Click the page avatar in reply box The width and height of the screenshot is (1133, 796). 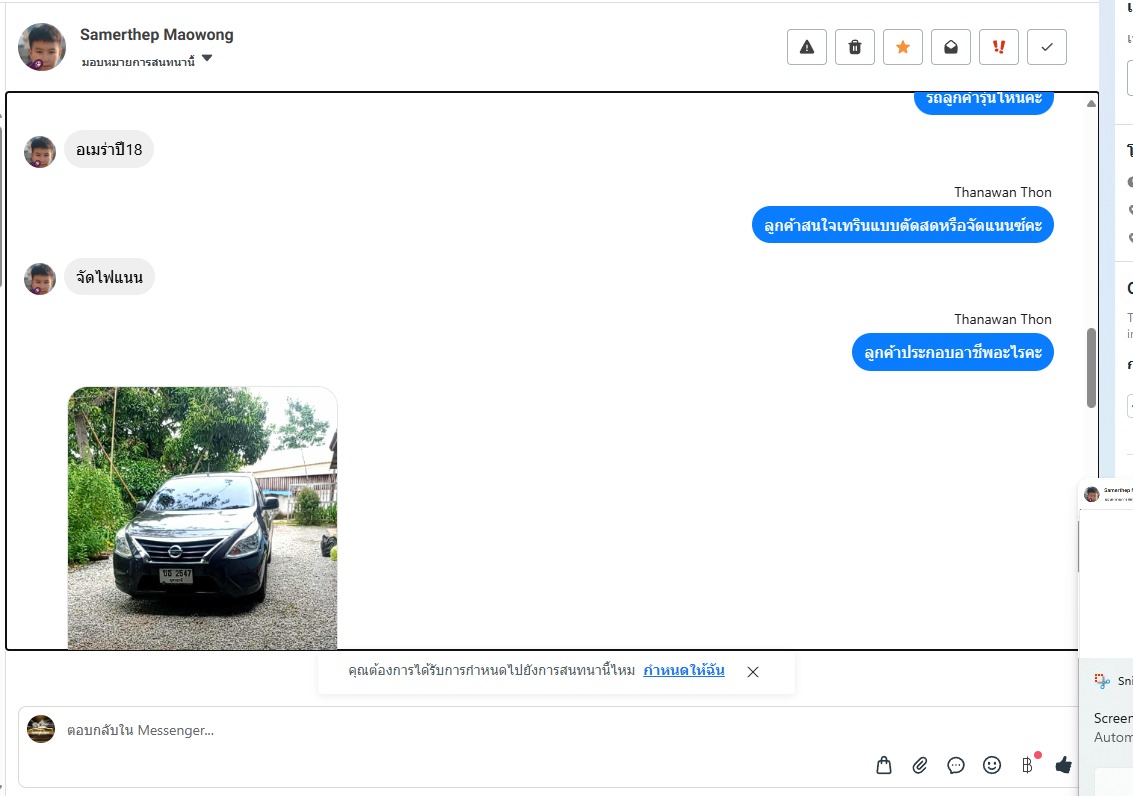[41, 730]
